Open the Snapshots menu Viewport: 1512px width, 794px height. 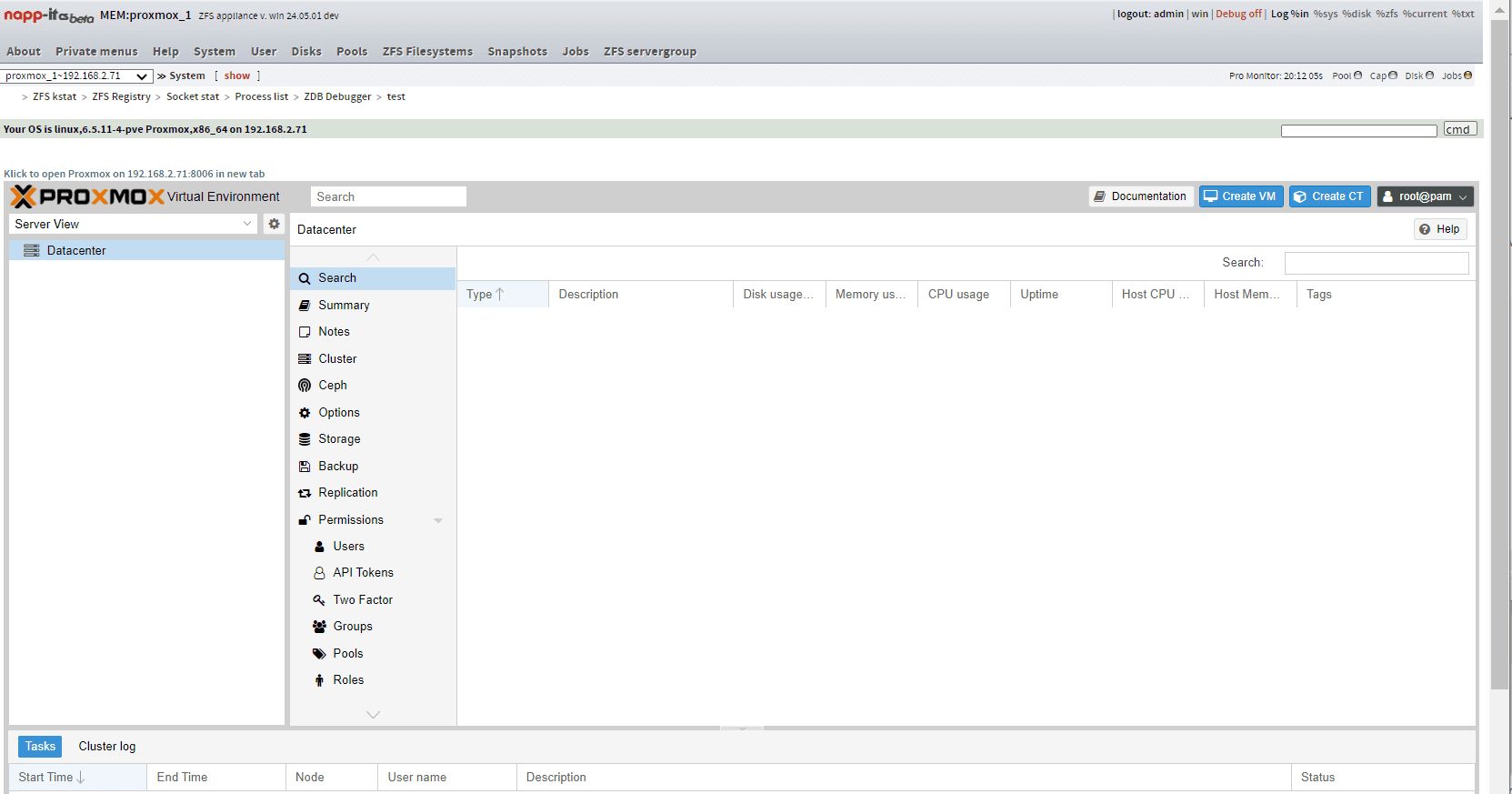pyautogui.click(x=517, y=52)
